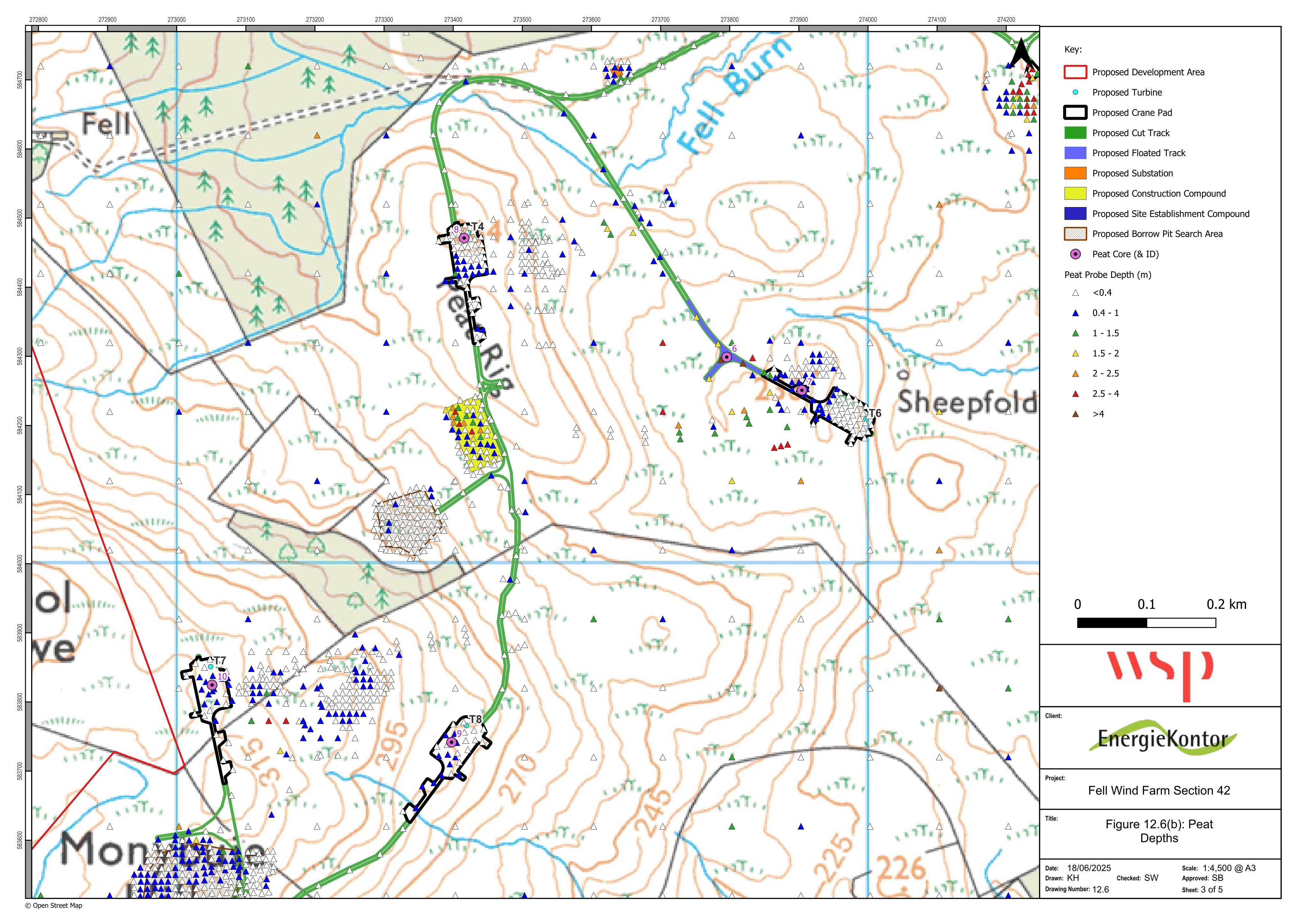Image resolution: width=1307 pixels, height=924 pixels.
Task: Click the 1 - 1.5 green legend triangle
Action: tap(1075, 333)
